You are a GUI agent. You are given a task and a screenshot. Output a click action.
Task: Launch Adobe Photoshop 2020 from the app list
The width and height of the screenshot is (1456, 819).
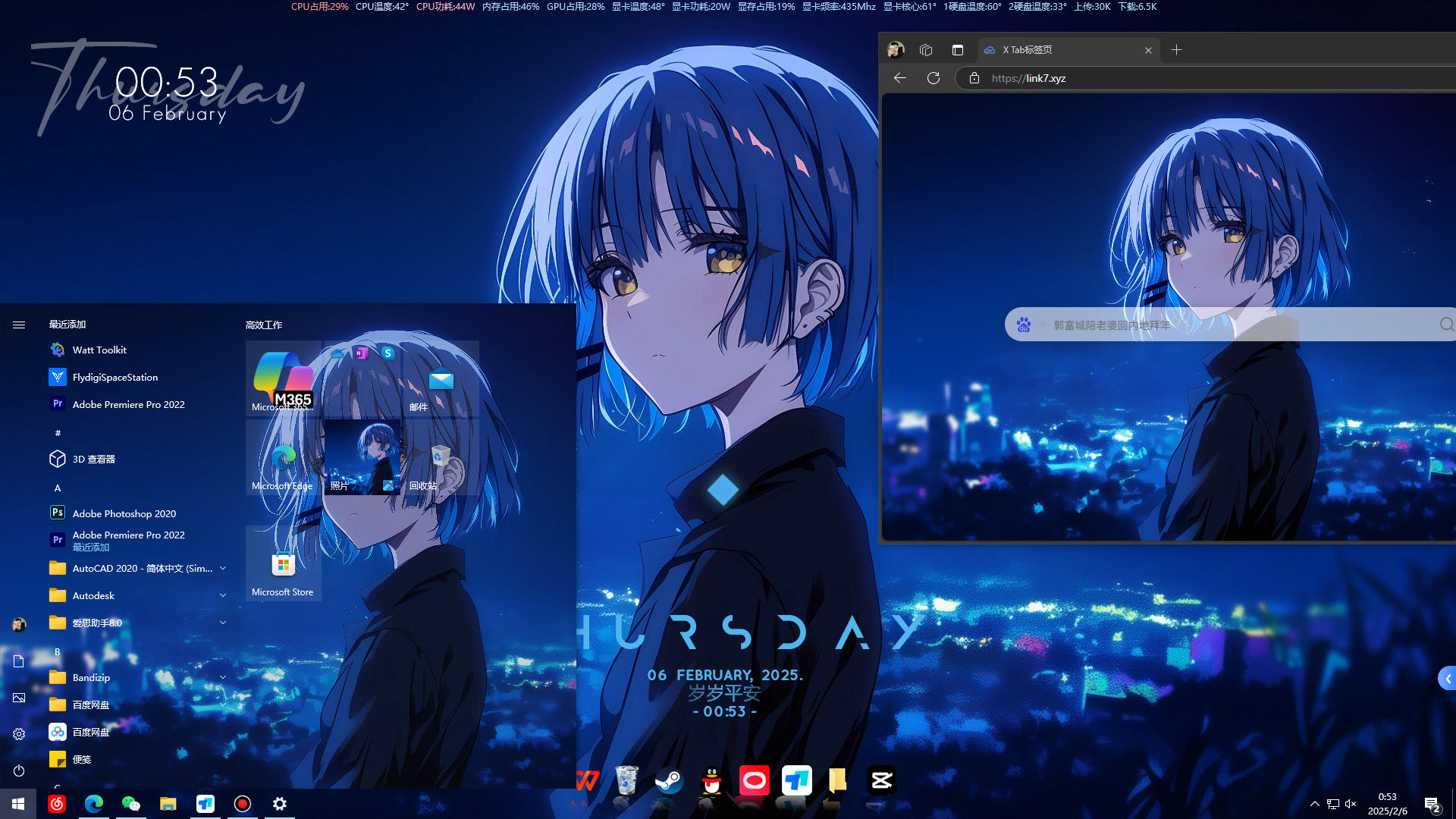(x=136, y=513)
